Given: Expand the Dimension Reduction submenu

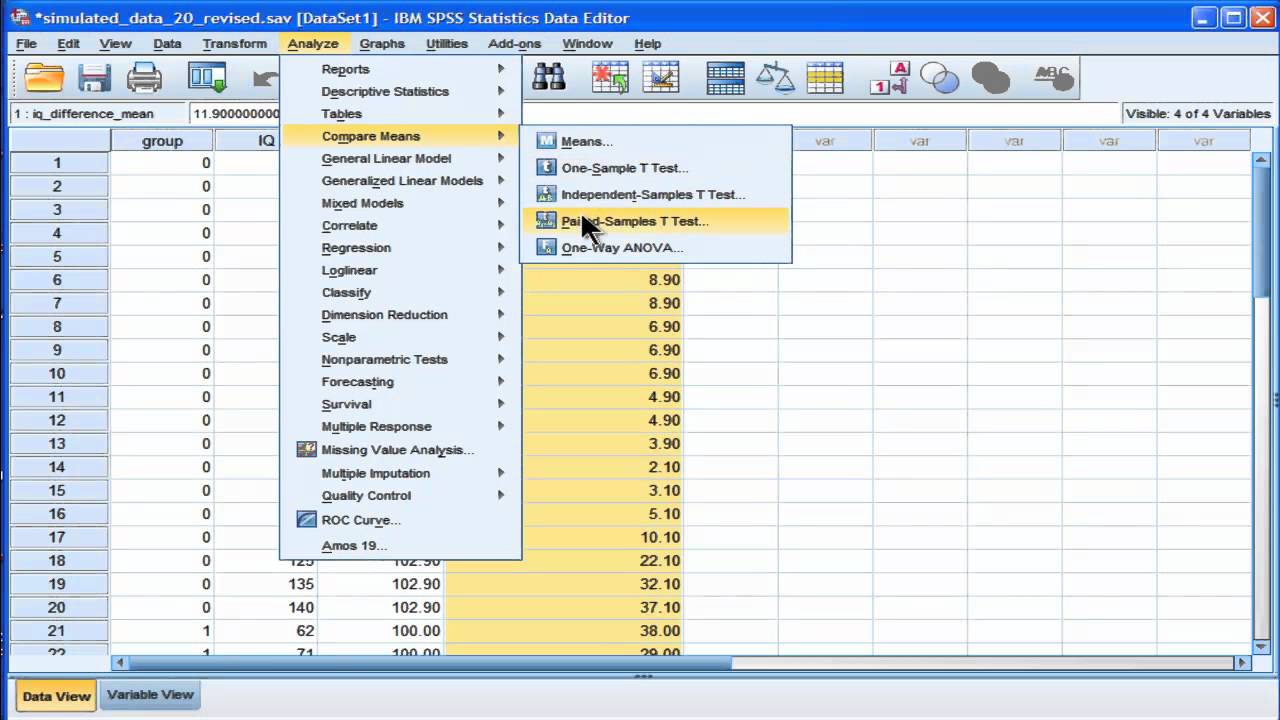Looking at the screenshot, I should [401, 314].
